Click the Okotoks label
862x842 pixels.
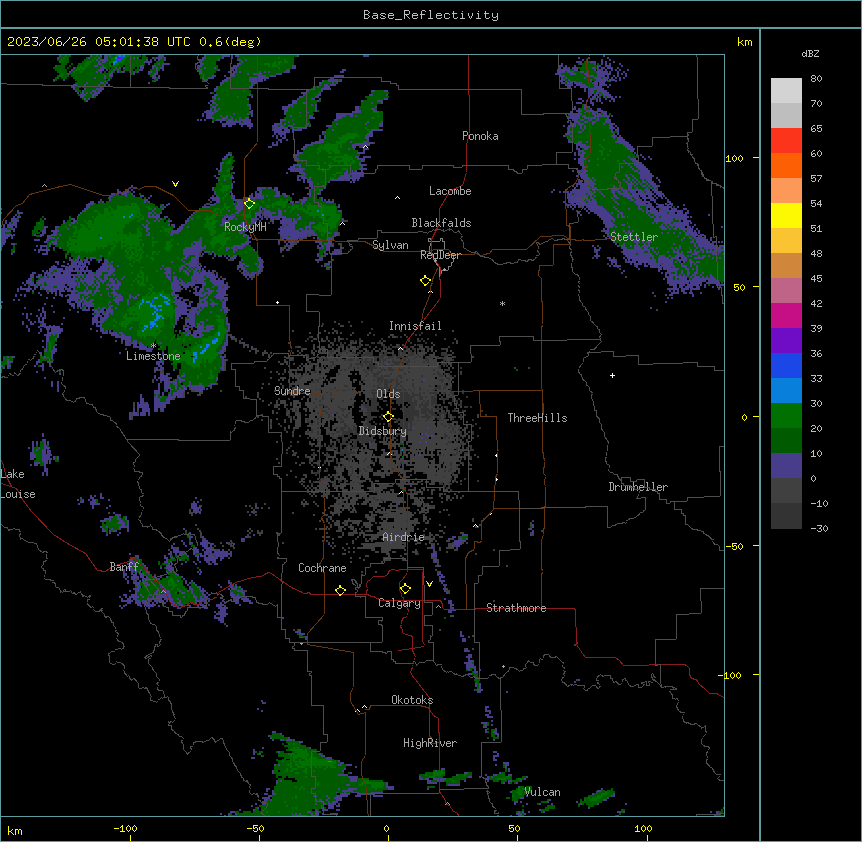(412, 700)
